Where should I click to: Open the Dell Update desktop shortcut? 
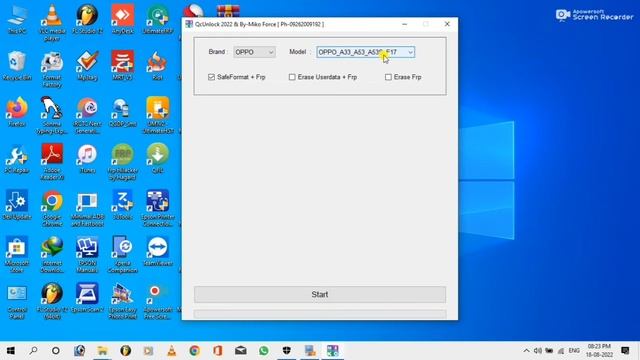(17, 205)
